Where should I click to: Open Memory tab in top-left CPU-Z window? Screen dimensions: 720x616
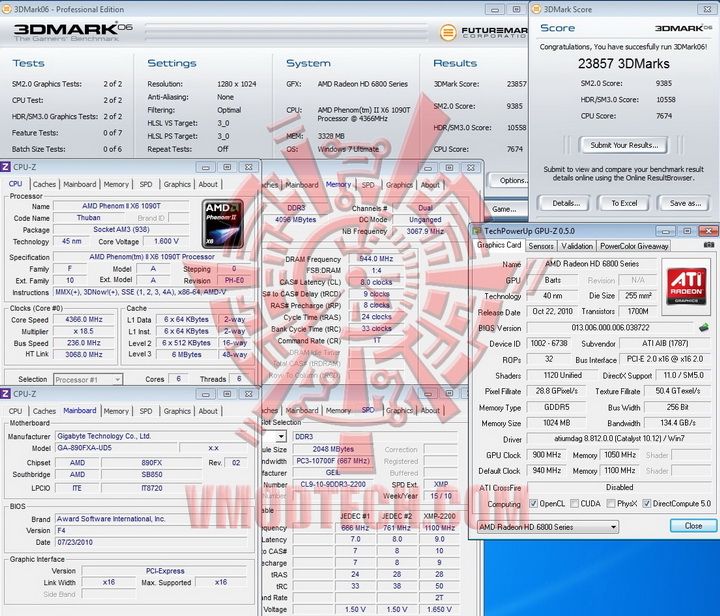[116, 184]
